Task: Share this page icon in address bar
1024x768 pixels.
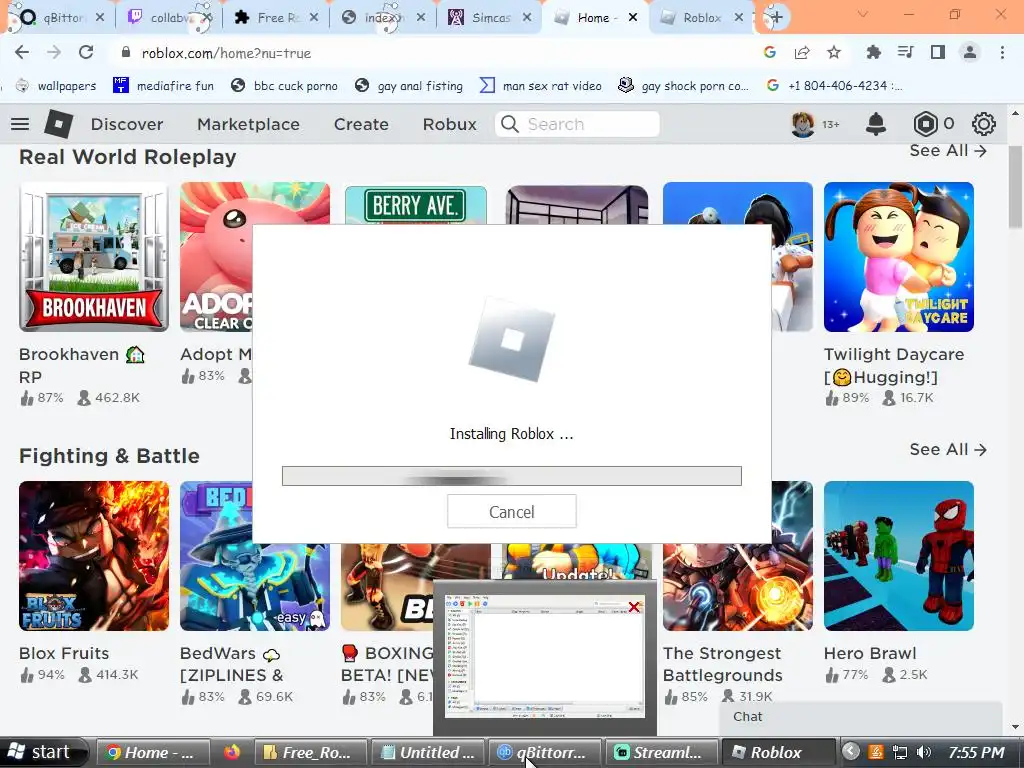Action: tap(802, 53)
